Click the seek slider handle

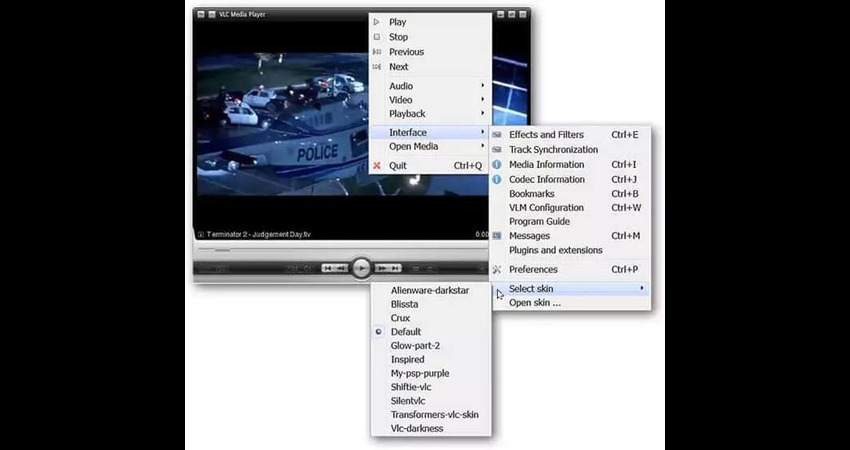click(222, 250)
